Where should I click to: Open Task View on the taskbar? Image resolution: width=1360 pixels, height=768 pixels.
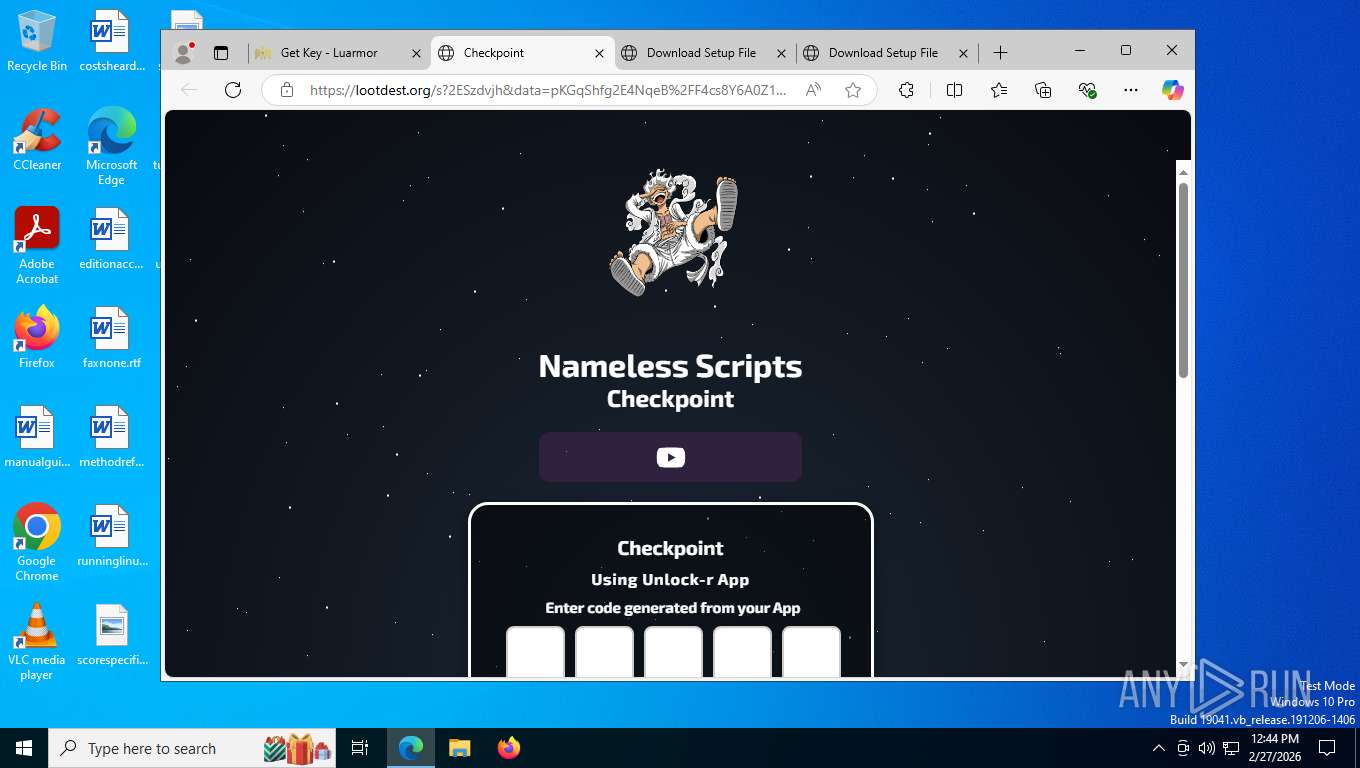click(360, 748)
